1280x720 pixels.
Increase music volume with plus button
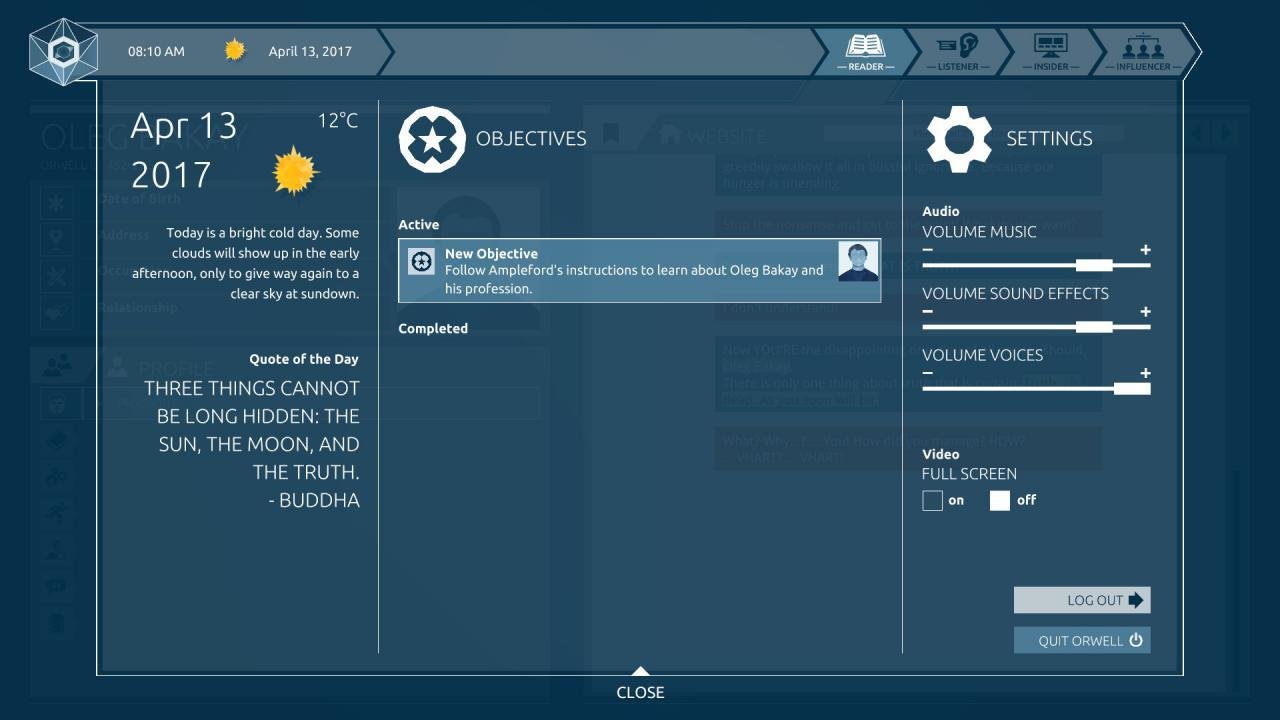tap(1145, 250)
